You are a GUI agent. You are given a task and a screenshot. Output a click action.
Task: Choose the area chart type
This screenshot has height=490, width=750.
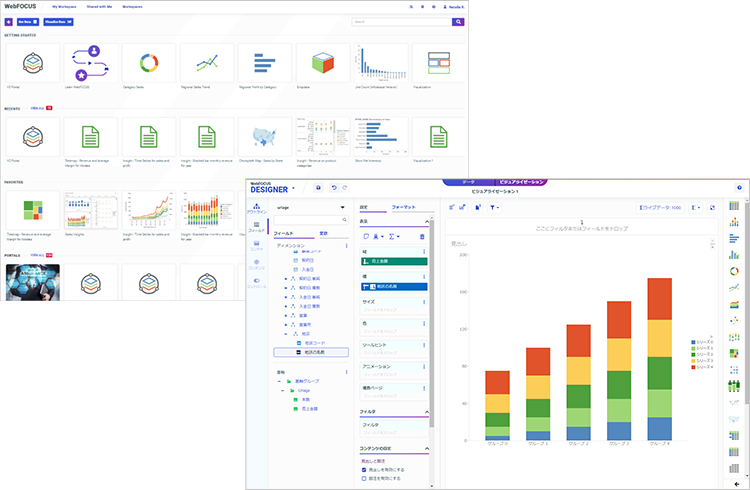[734, 304]
